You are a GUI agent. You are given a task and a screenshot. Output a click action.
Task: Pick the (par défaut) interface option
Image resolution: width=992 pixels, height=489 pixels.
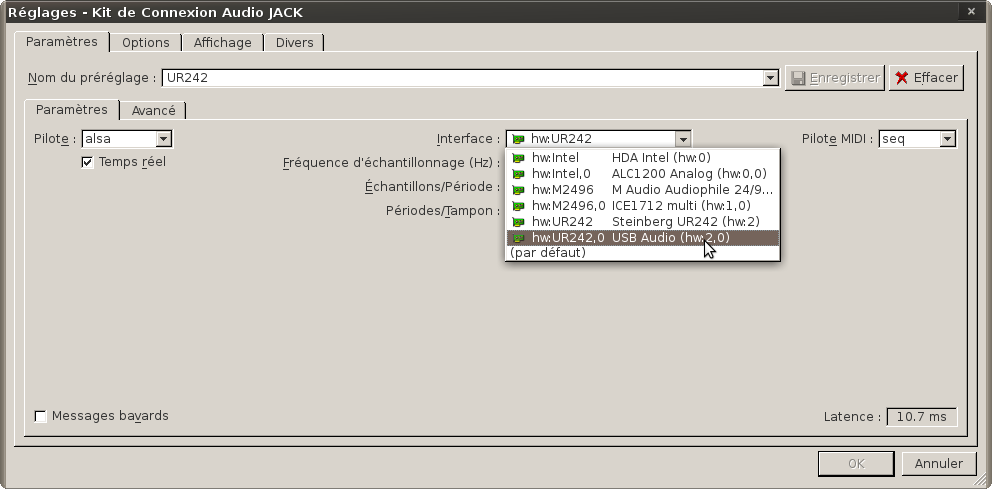[643, 252]
